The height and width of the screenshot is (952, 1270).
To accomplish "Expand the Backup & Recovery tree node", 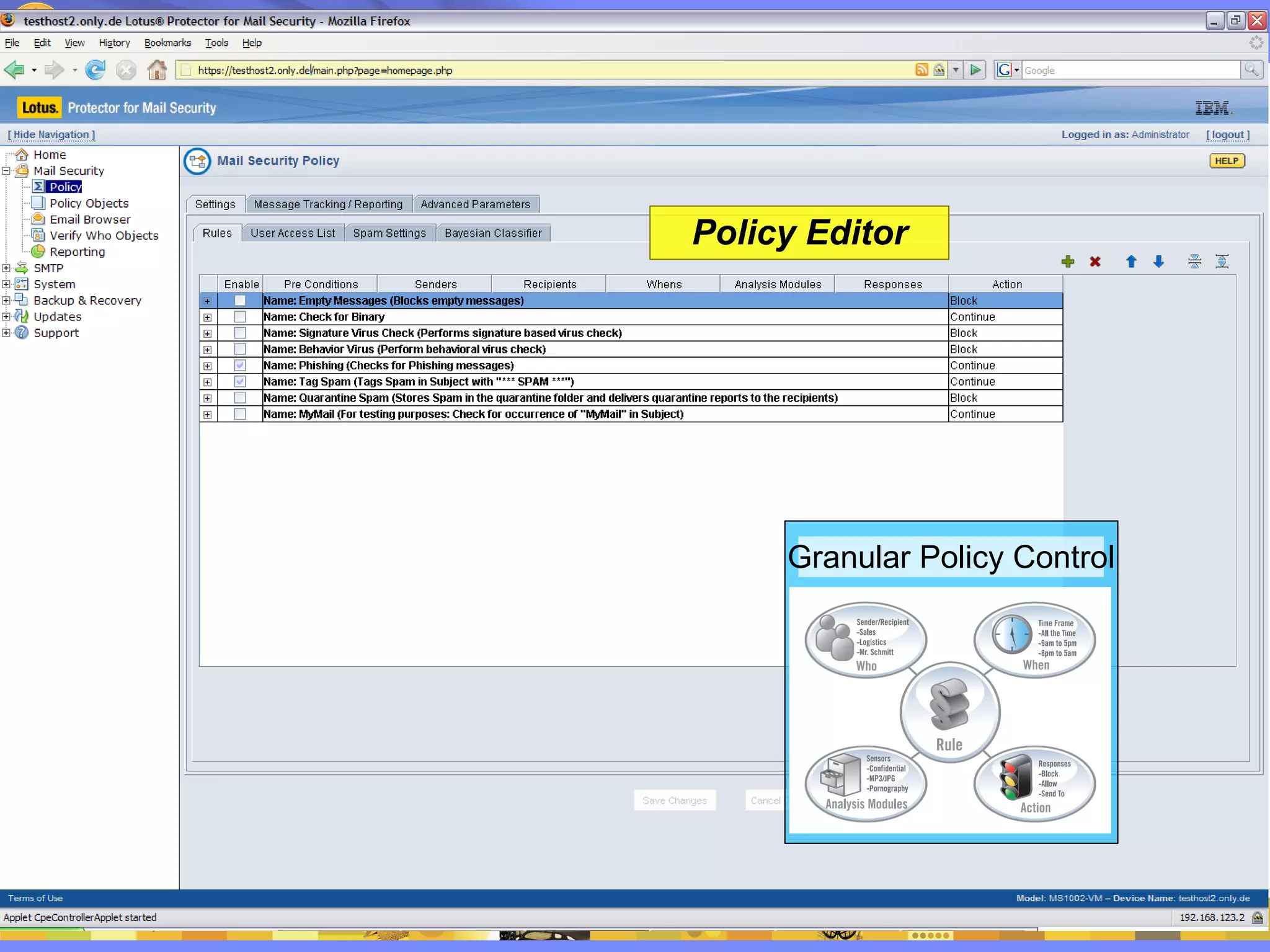I will (6, 300).
